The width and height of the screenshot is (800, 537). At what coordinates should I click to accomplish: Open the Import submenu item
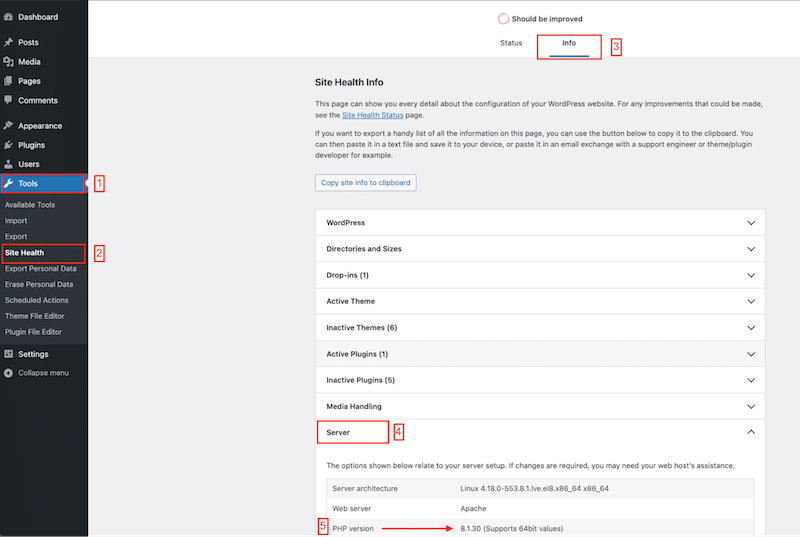[16, 221]
